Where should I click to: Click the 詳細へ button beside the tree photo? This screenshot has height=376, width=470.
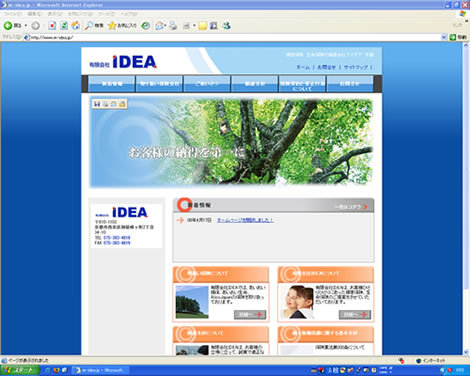point(250,314)
